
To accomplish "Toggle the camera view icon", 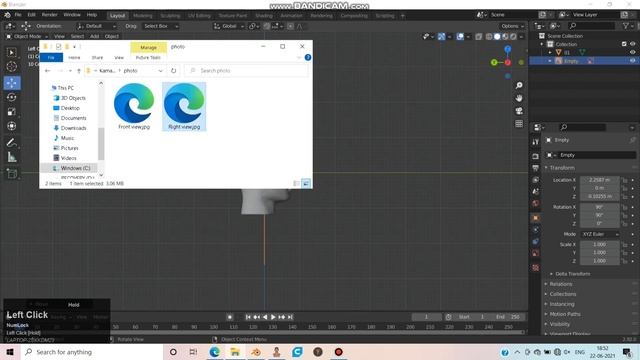I will 519,111.
